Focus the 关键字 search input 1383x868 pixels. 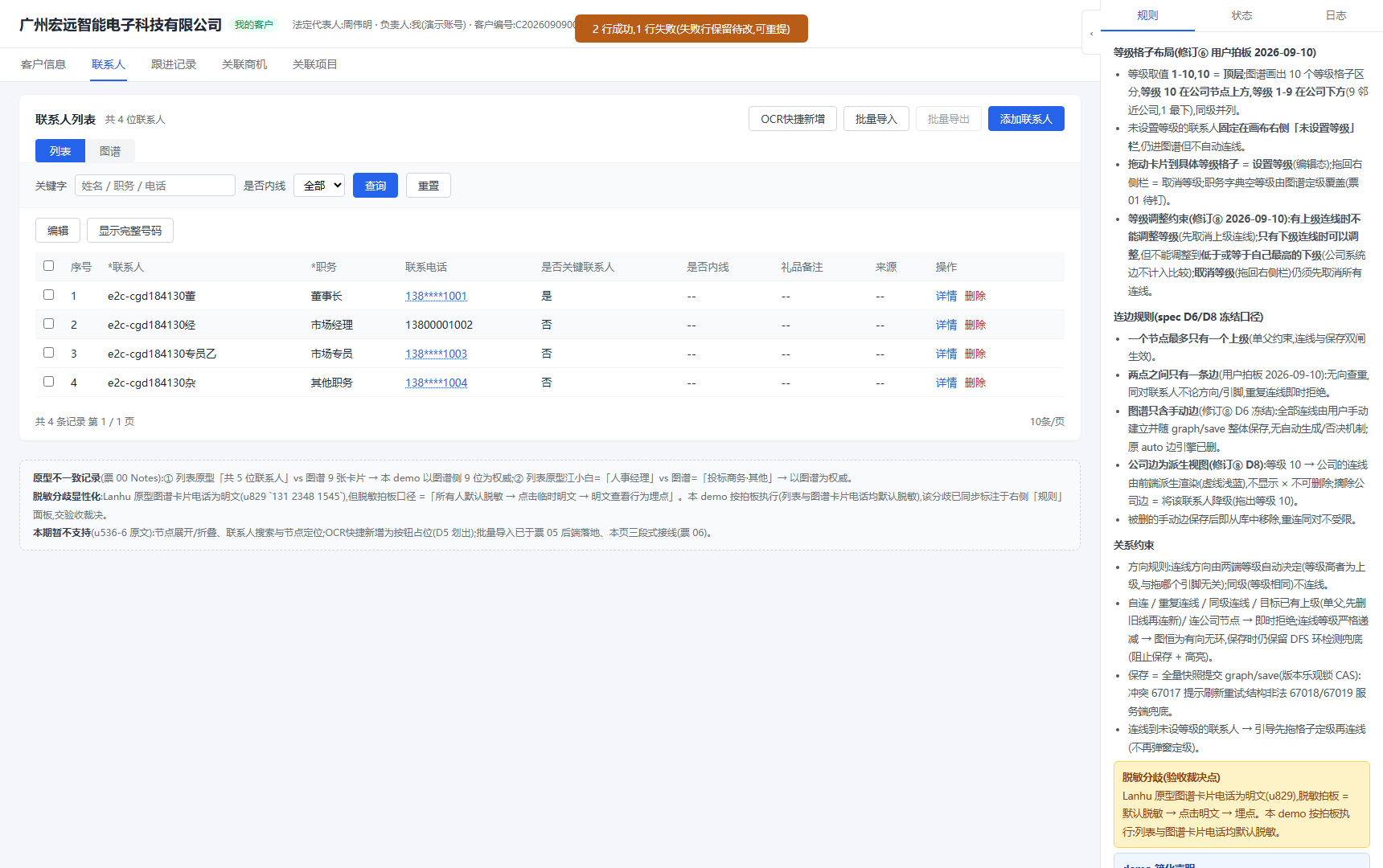[155, 186]
